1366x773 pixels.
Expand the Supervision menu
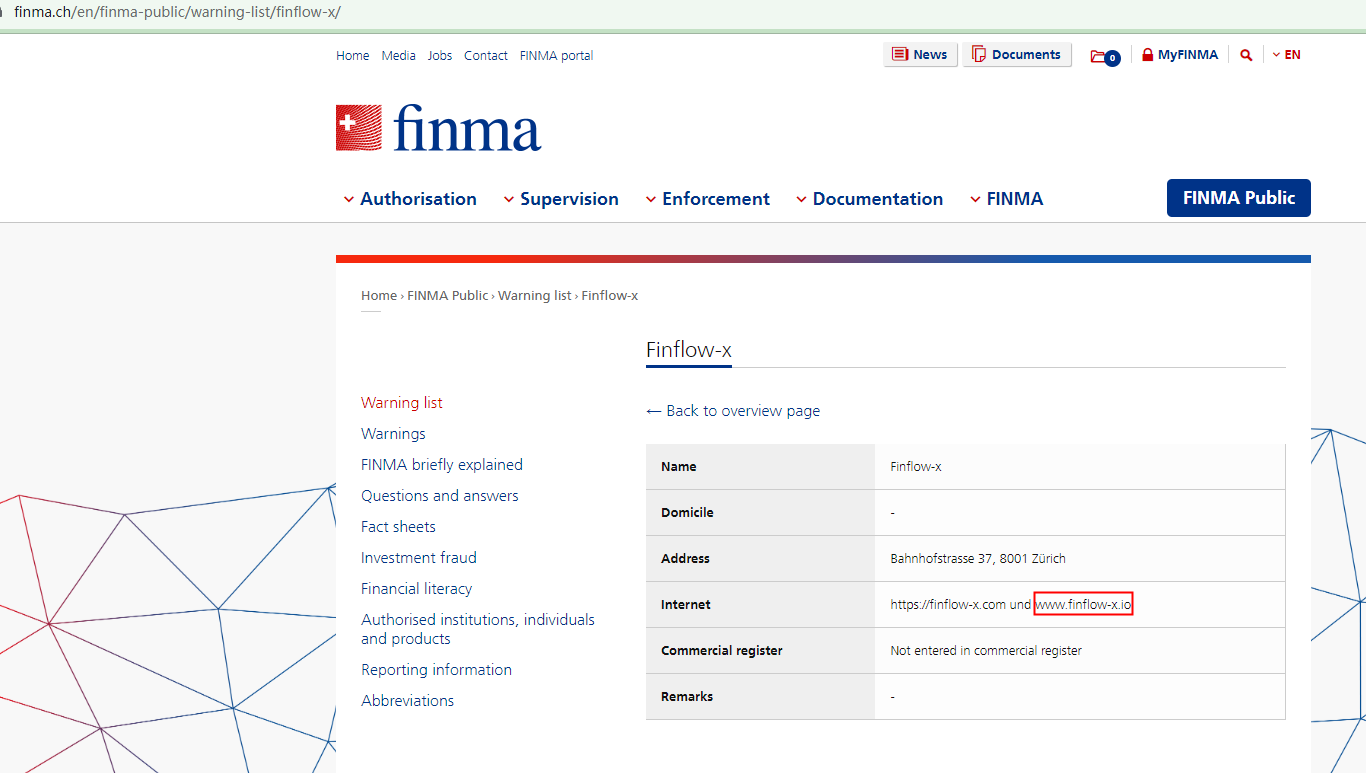pos(561,199)
